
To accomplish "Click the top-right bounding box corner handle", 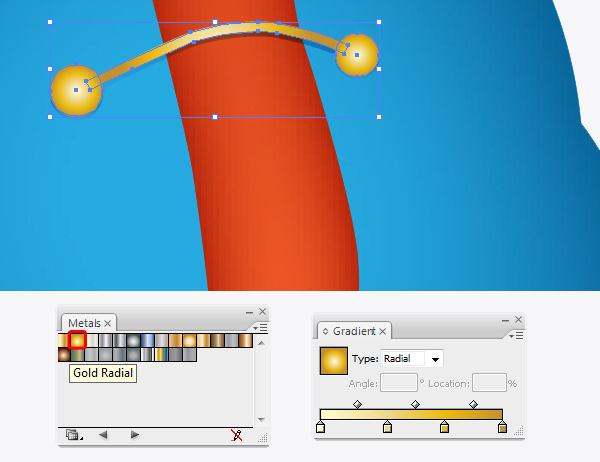I will coord(379,22).
